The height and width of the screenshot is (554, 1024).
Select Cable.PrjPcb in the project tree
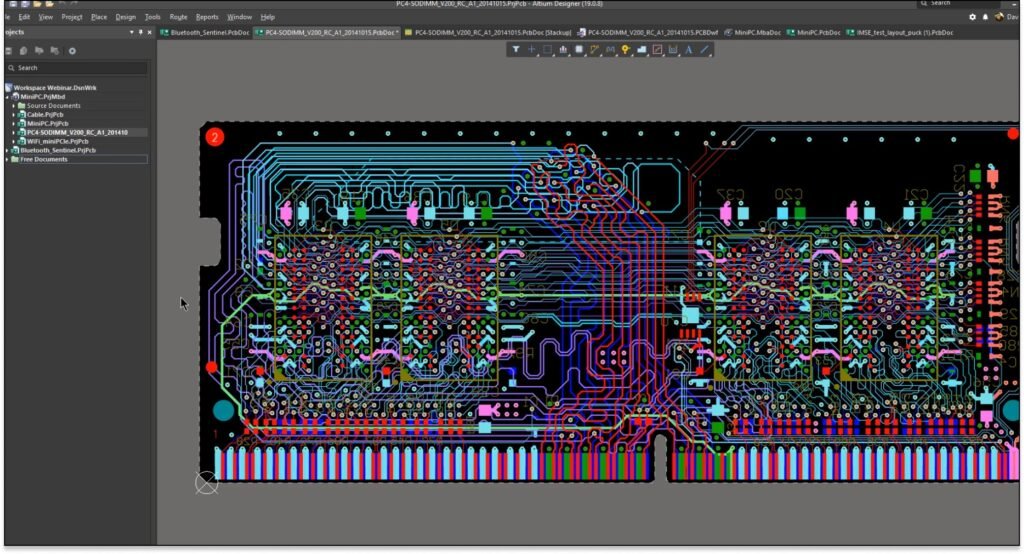(45, 114)
